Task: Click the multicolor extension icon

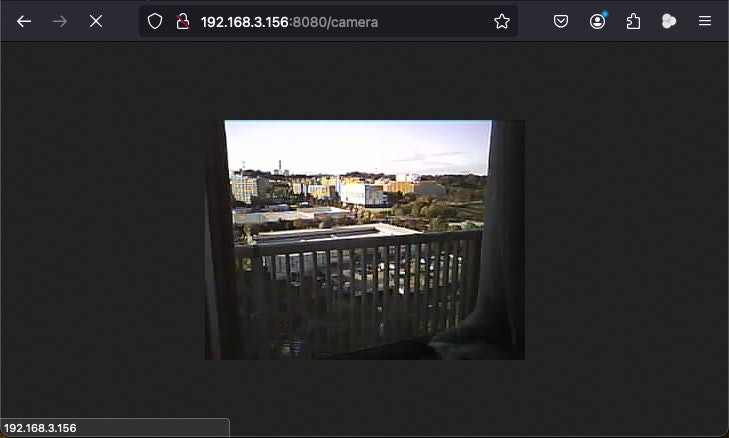Action: tap(669, 21)
